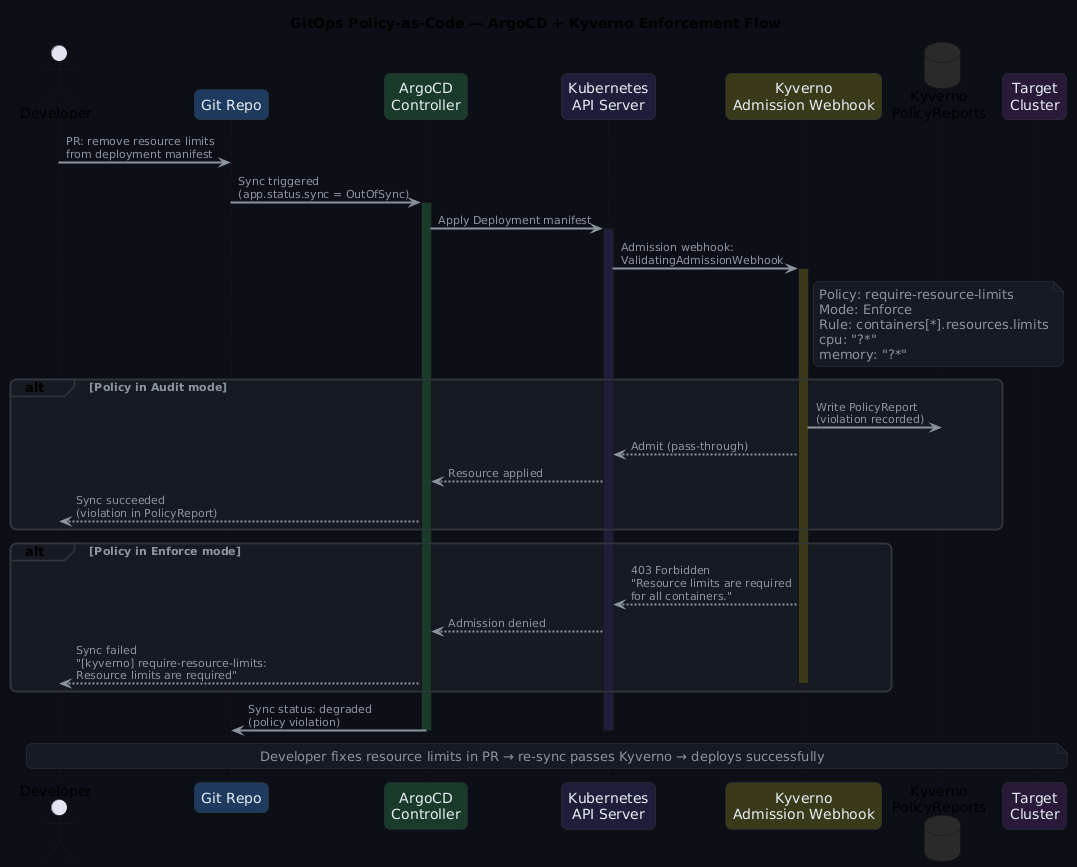This screenshot has height=867, width=1077.
Task: Click the 'PR: remove resource limits' message
Action: tap(140, 148)
